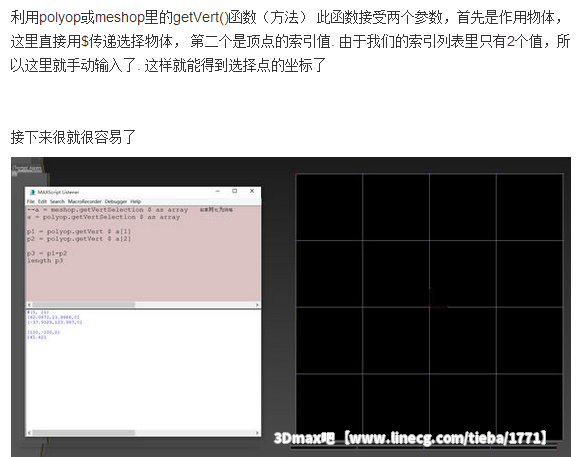The width and height of the screenshot is (586, 457).
Task: Click the 'length p3' code line
Action: click(x=45, y=260)
